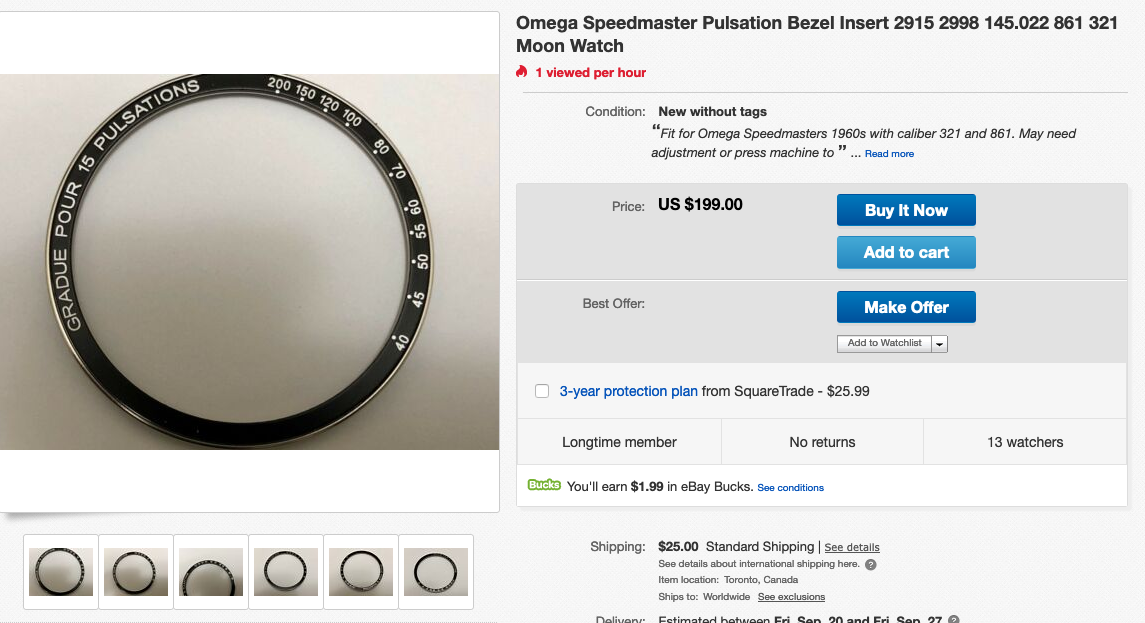Click the Add to Watchlist button
Image resolution: width=1145 pixels, height=623 pixels.
(884, 343)
